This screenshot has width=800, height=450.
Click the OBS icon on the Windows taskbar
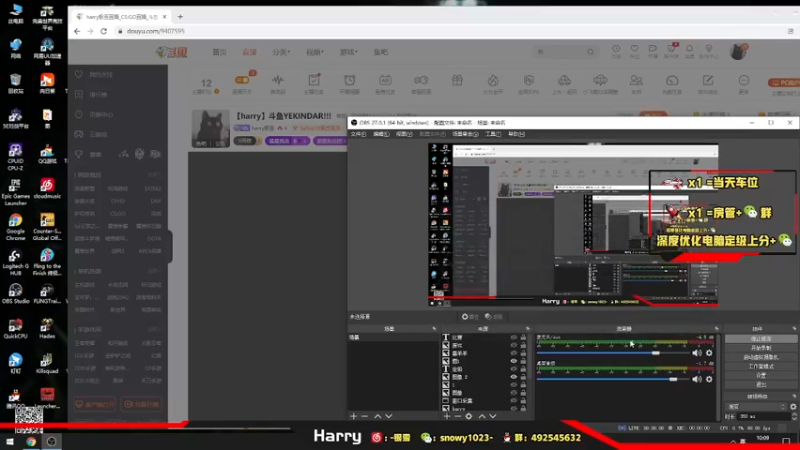tap(52, 441)
